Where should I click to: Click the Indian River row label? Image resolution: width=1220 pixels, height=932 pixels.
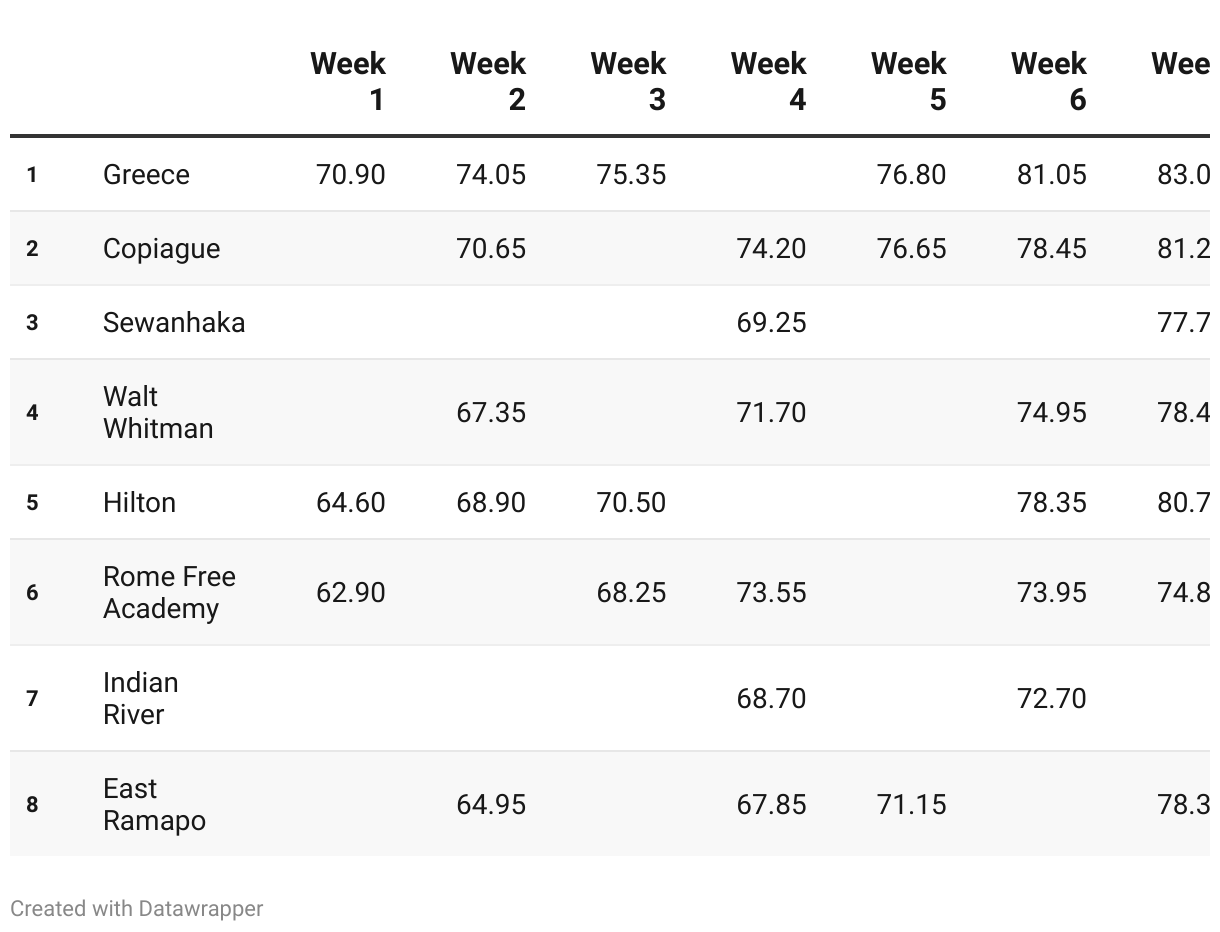pyautogui.click(x=141, y=698)
